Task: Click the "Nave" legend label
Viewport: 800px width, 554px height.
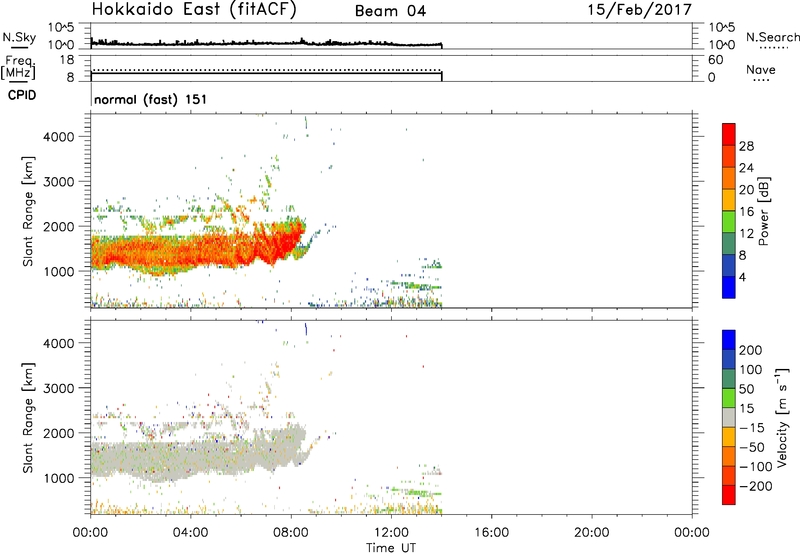Action: click(761, 69)
